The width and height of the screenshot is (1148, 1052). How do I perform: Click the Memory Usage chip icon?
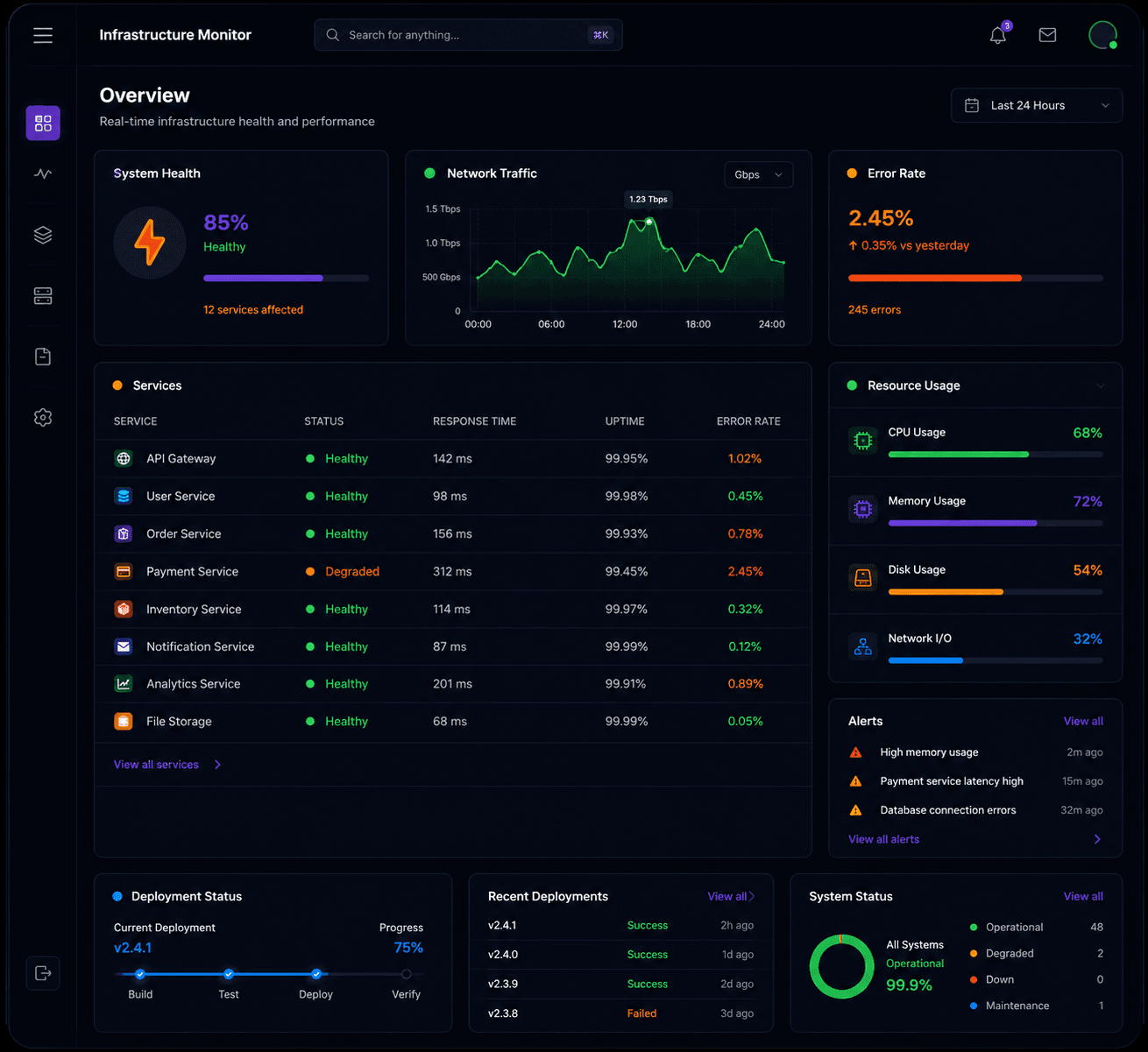[863, 509]
